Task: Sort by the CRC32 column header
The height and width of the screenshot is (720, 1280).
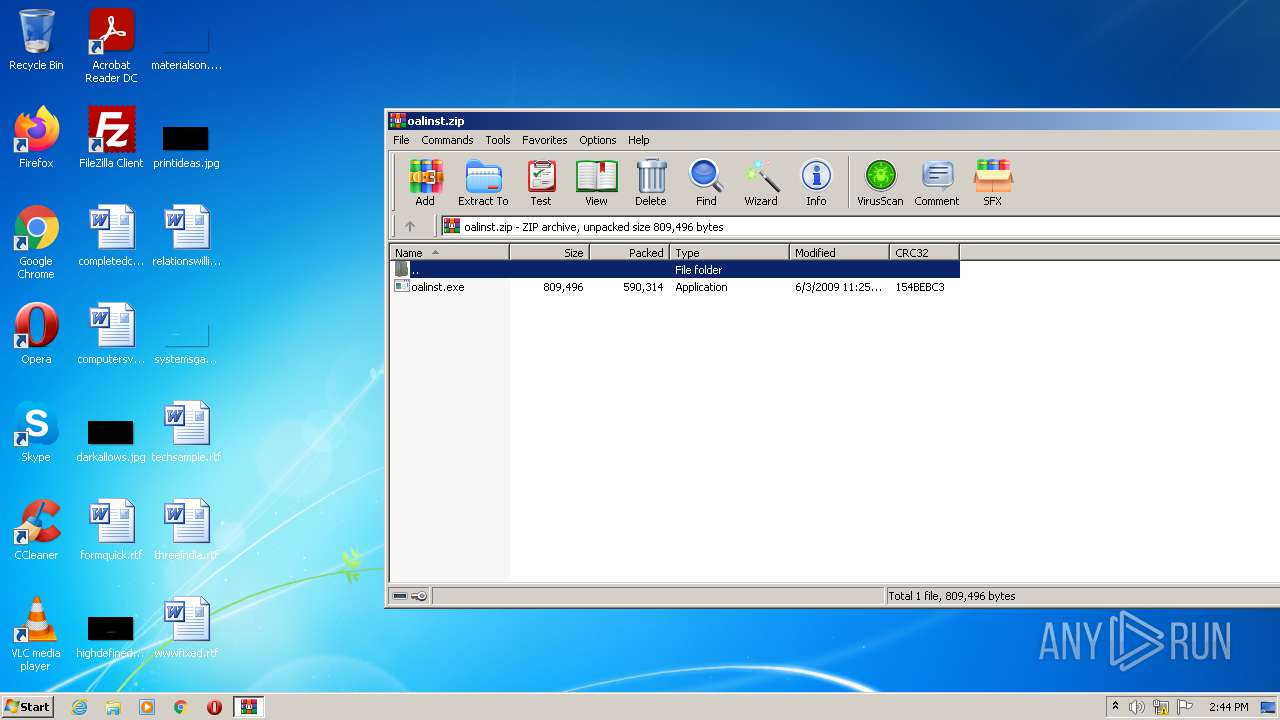Action: pos(925,253)
